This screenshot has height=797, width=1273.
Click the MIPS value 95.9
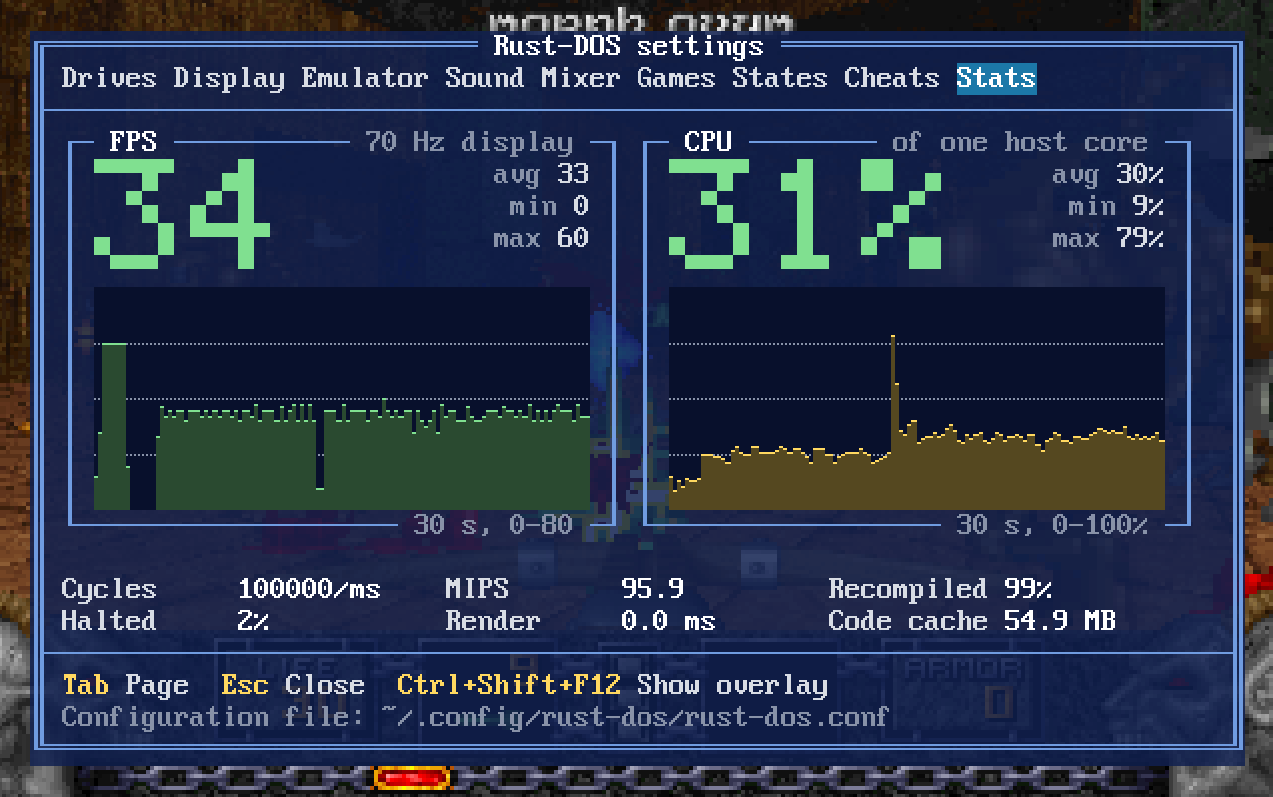click(653, 589)
